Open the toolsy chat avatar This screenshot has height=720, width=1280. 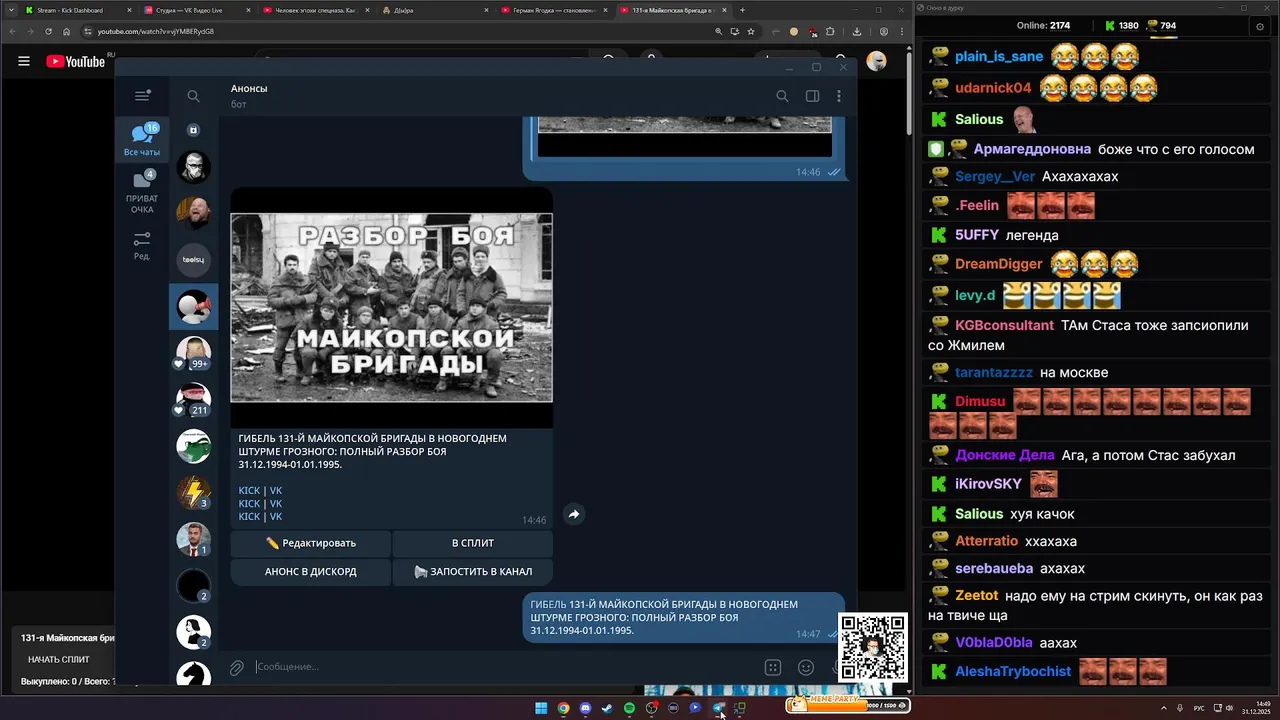point(194,260)
